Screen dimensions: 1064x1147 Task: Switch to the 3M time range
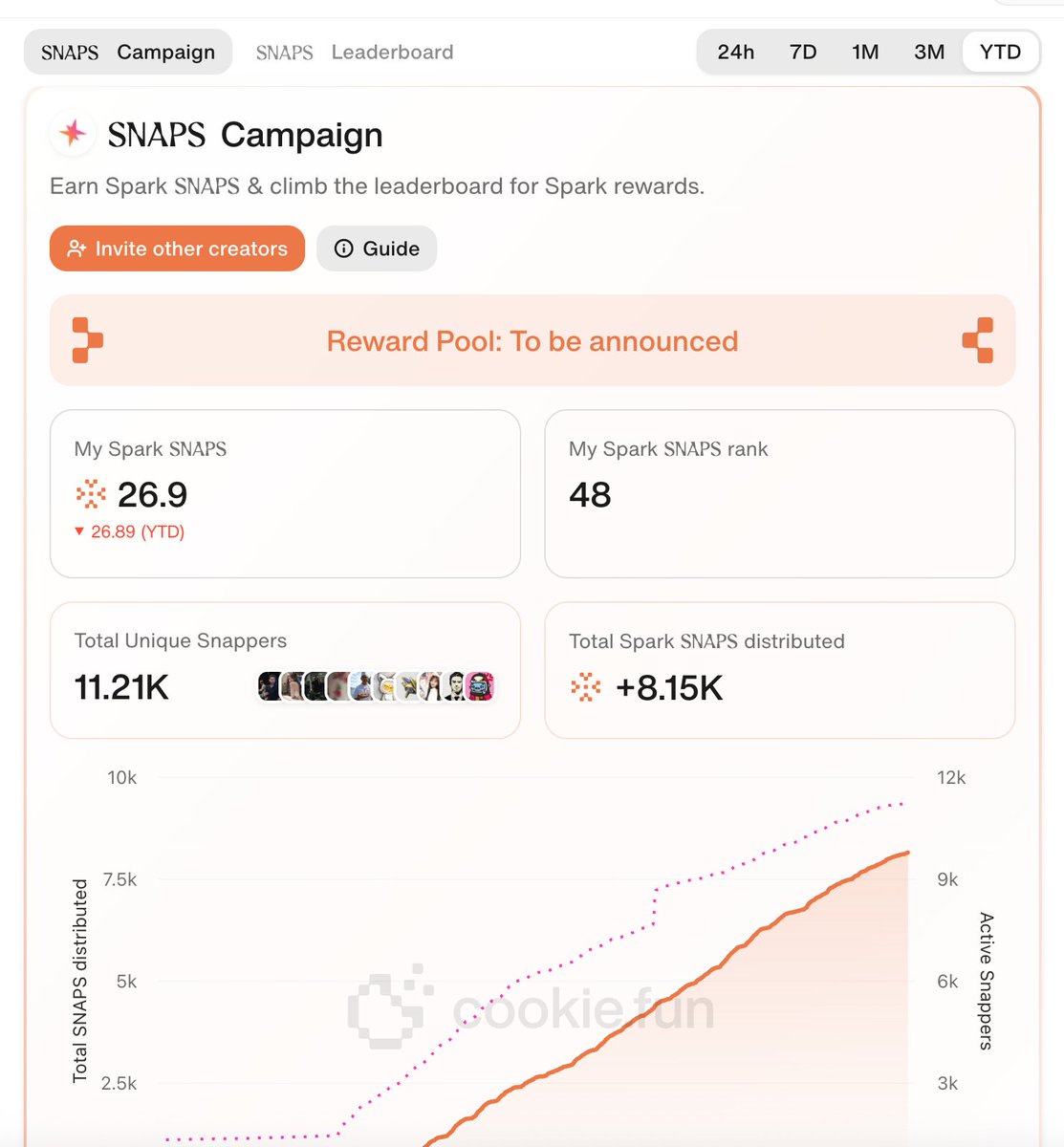tap(929, 52)
